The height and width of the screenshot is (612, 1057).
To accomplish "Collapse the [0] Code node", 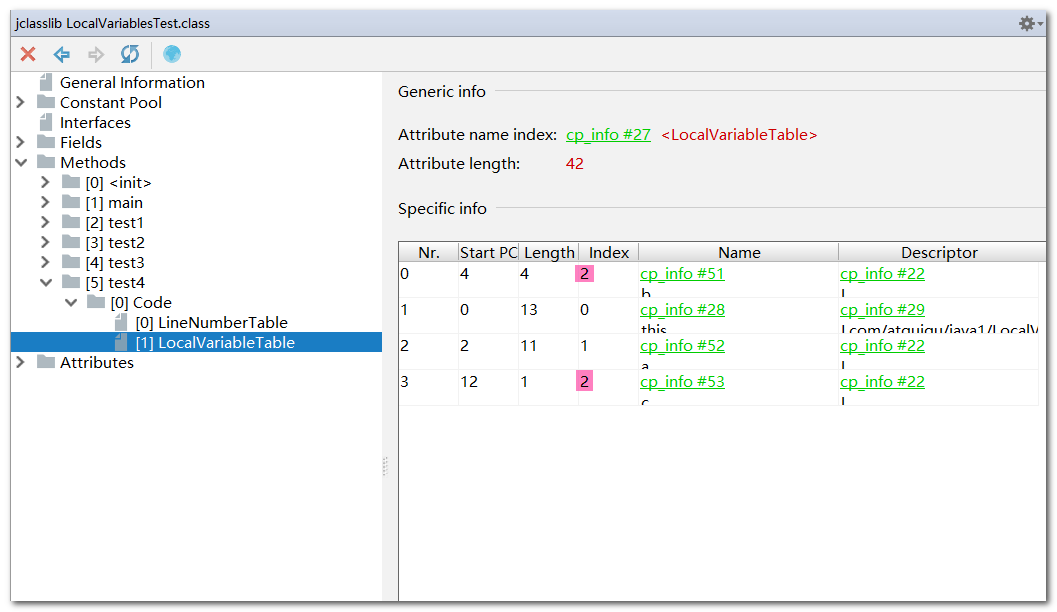I will [71, 303].
